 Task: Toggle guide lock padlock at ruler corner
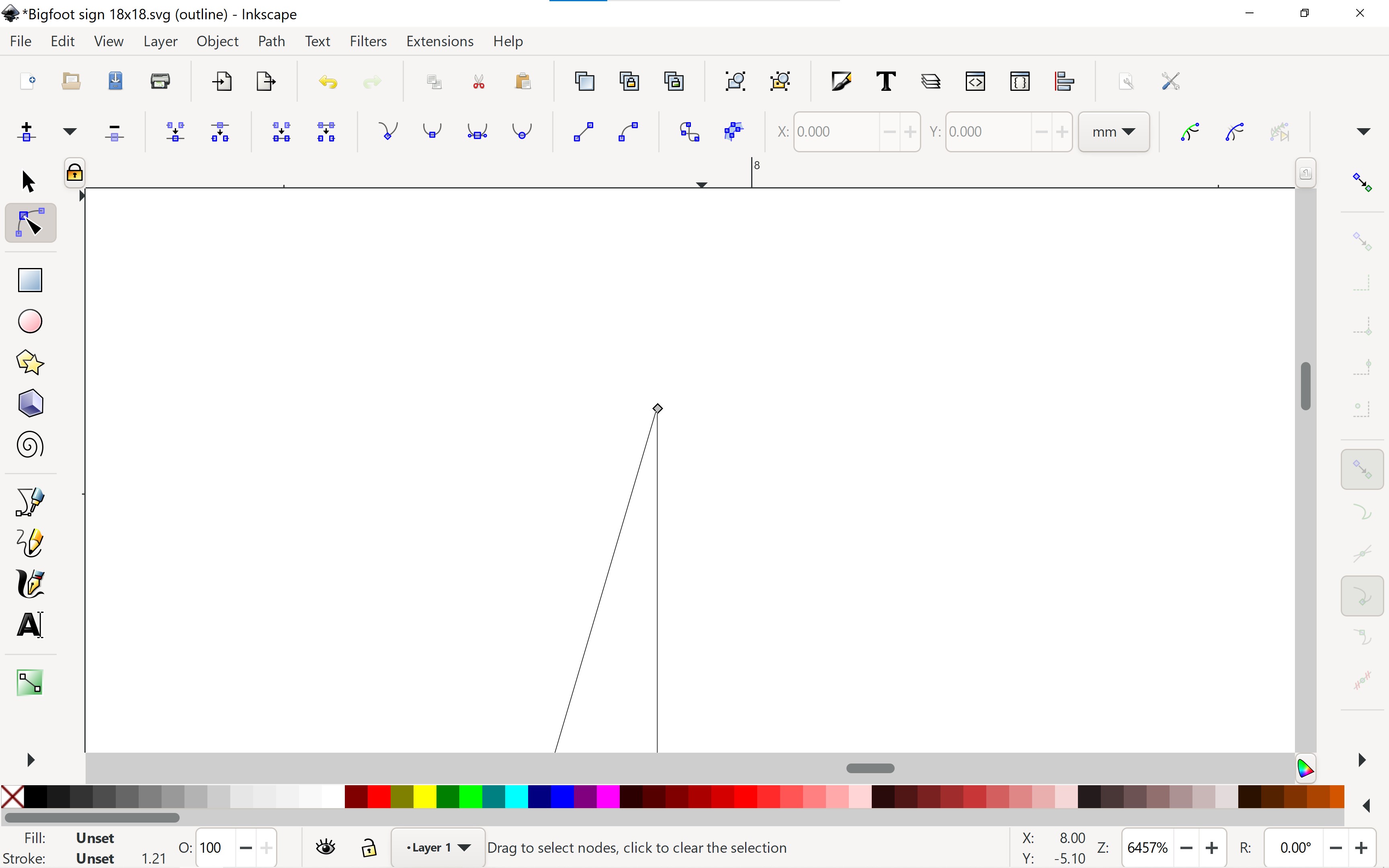tap(75, 172)
